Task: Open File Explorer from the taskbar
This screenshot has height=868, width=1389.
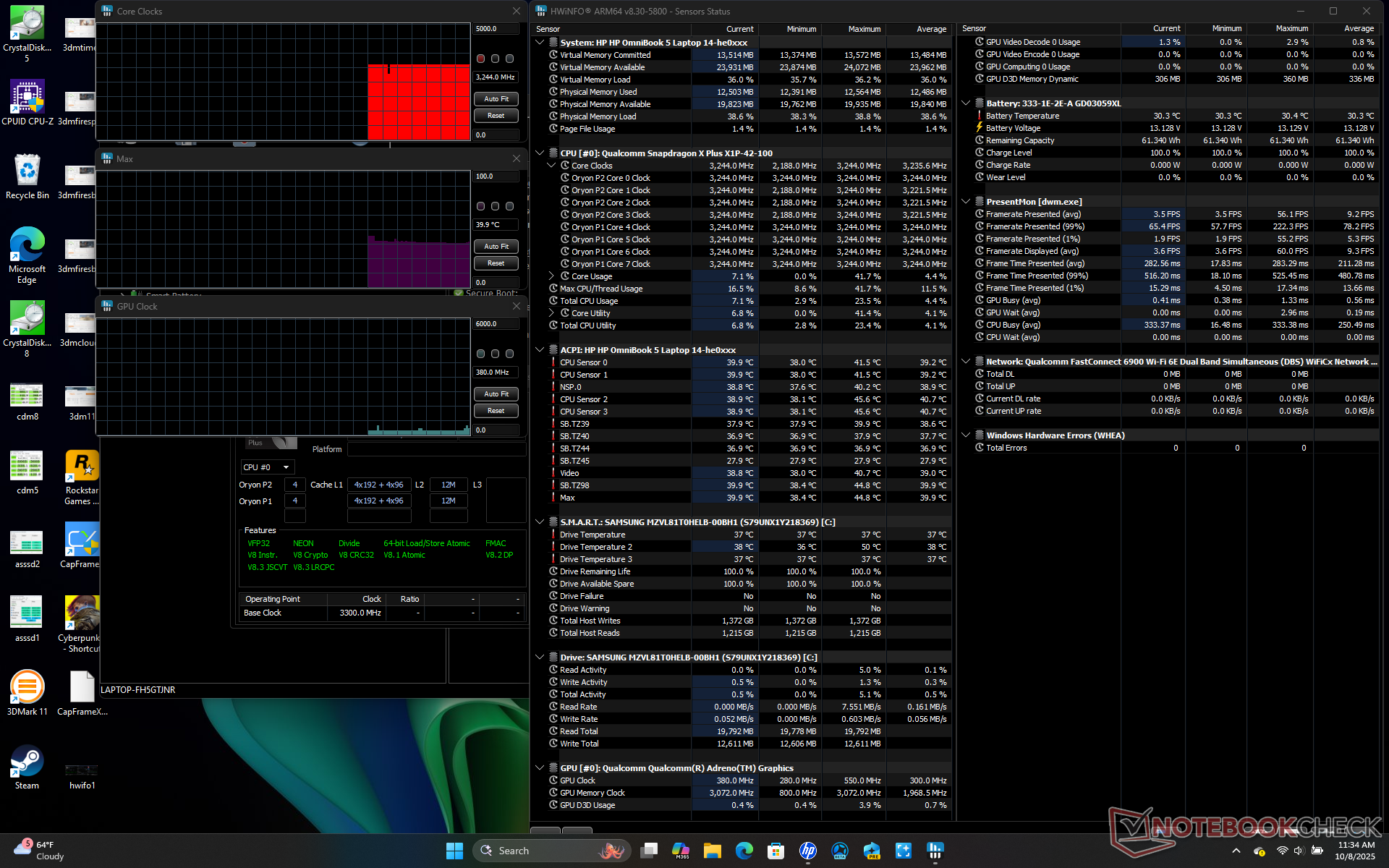Action: (713, 851)
